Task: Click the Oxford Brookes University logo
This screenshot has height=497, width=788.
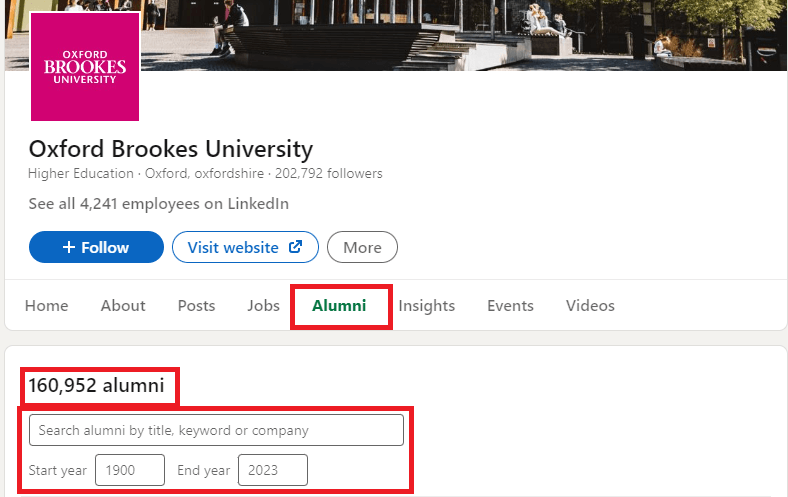Action: (x=85, y=66)
